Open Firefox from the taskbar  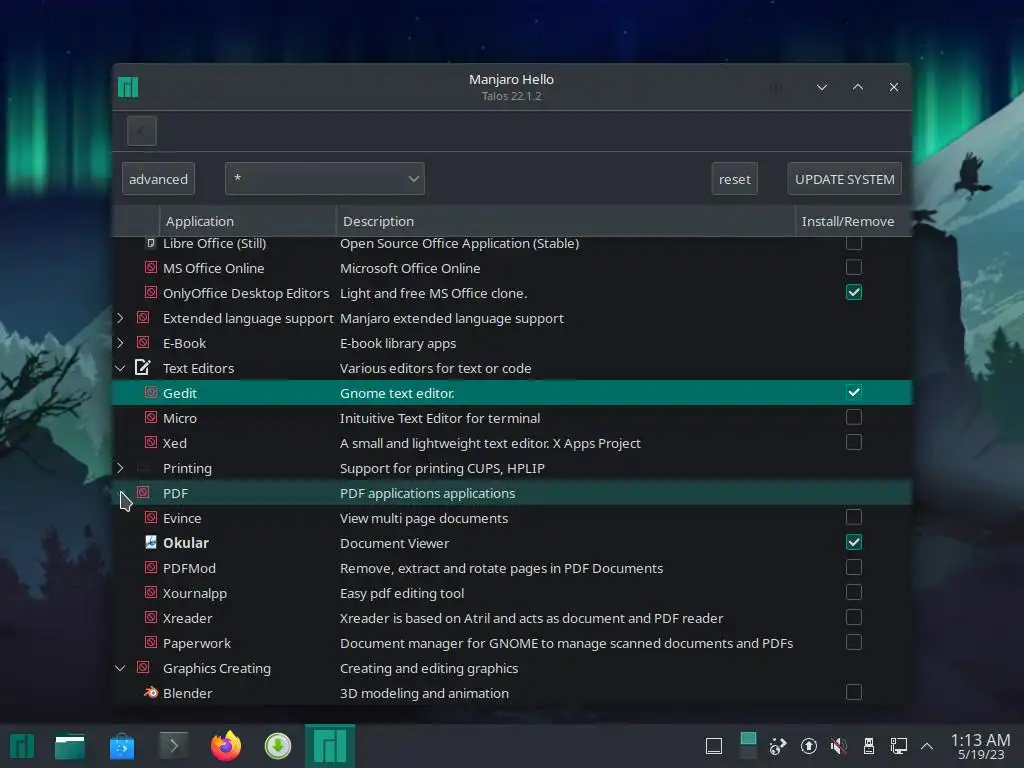(226, 746)
